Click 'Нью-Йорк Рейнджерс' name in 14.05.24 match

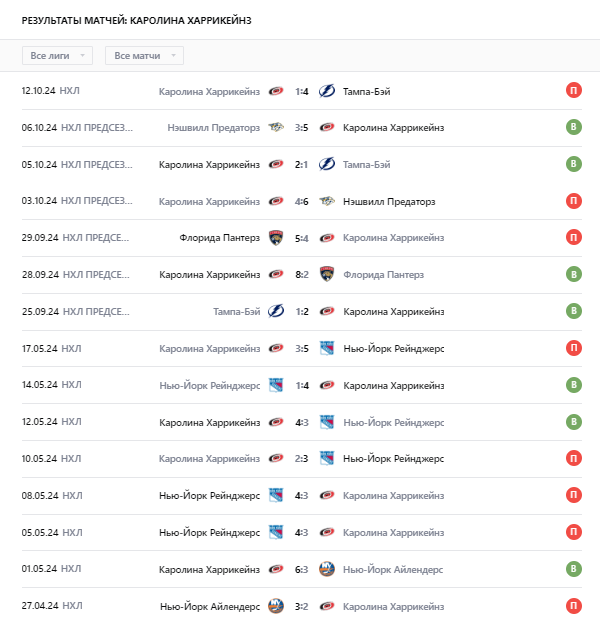(209, 385)
